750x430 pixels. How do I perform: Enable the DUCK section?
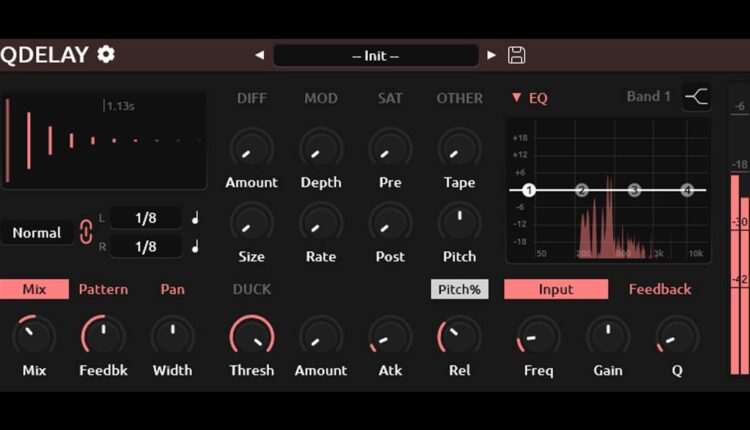pyautogui.click(x=252, y=289)
